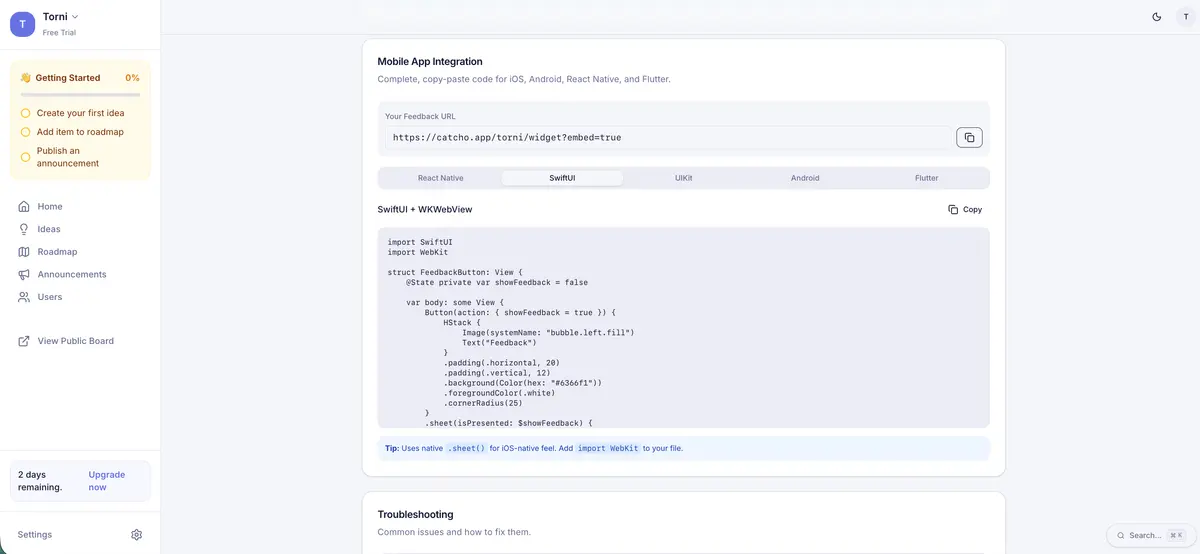Click the Feedback URL input field
The width and height of the screenshot is (1200, 554).
[x=668, y=137]
